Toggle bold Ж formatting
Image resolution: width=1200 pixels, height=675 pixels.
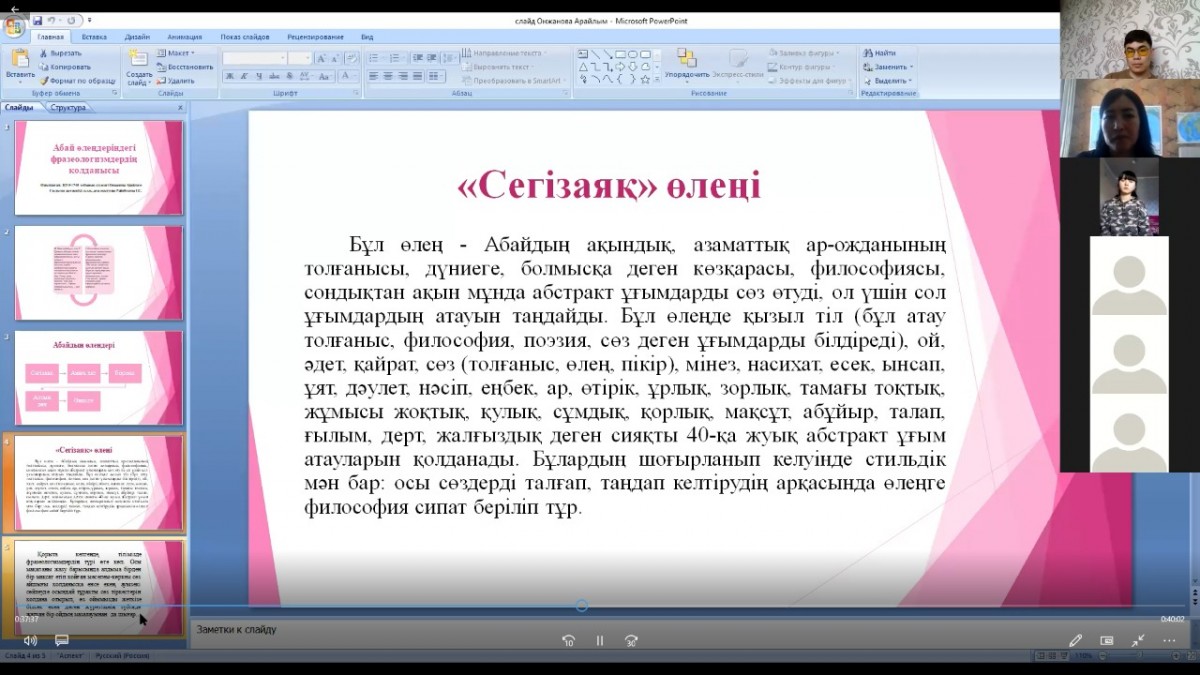point(229,76)
